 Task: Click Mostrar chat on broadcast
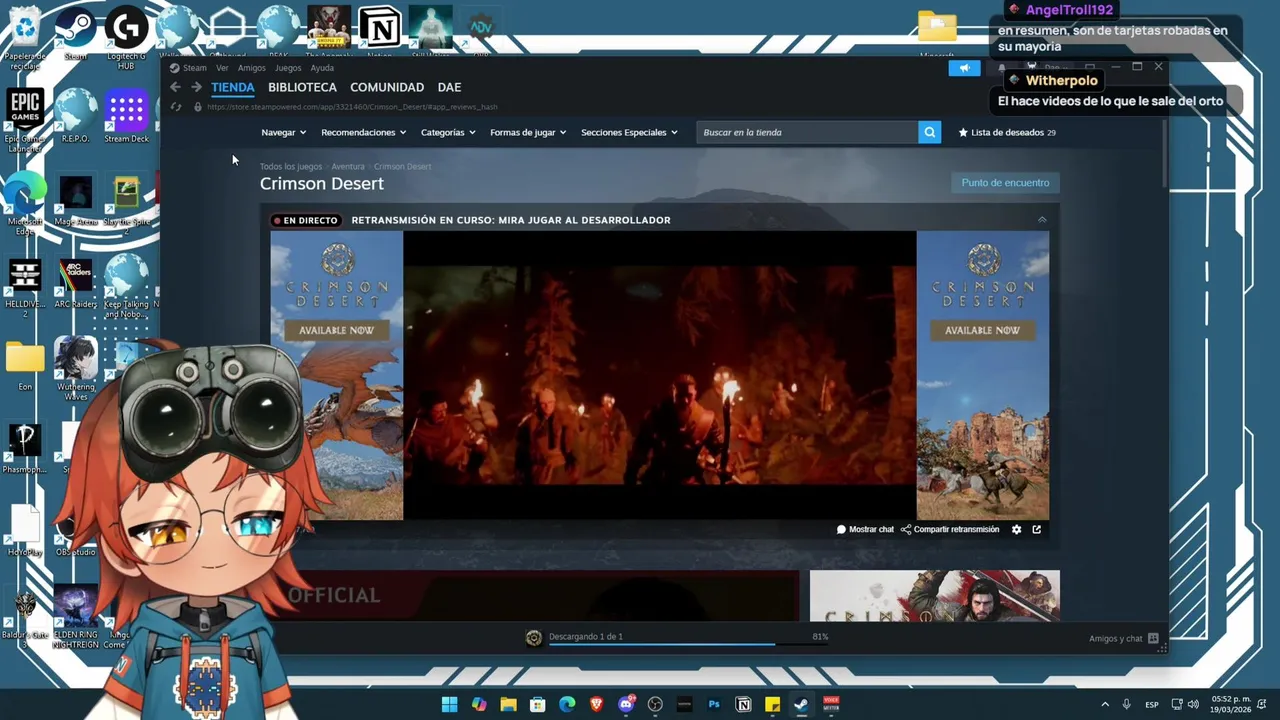[x=865, y=530]
